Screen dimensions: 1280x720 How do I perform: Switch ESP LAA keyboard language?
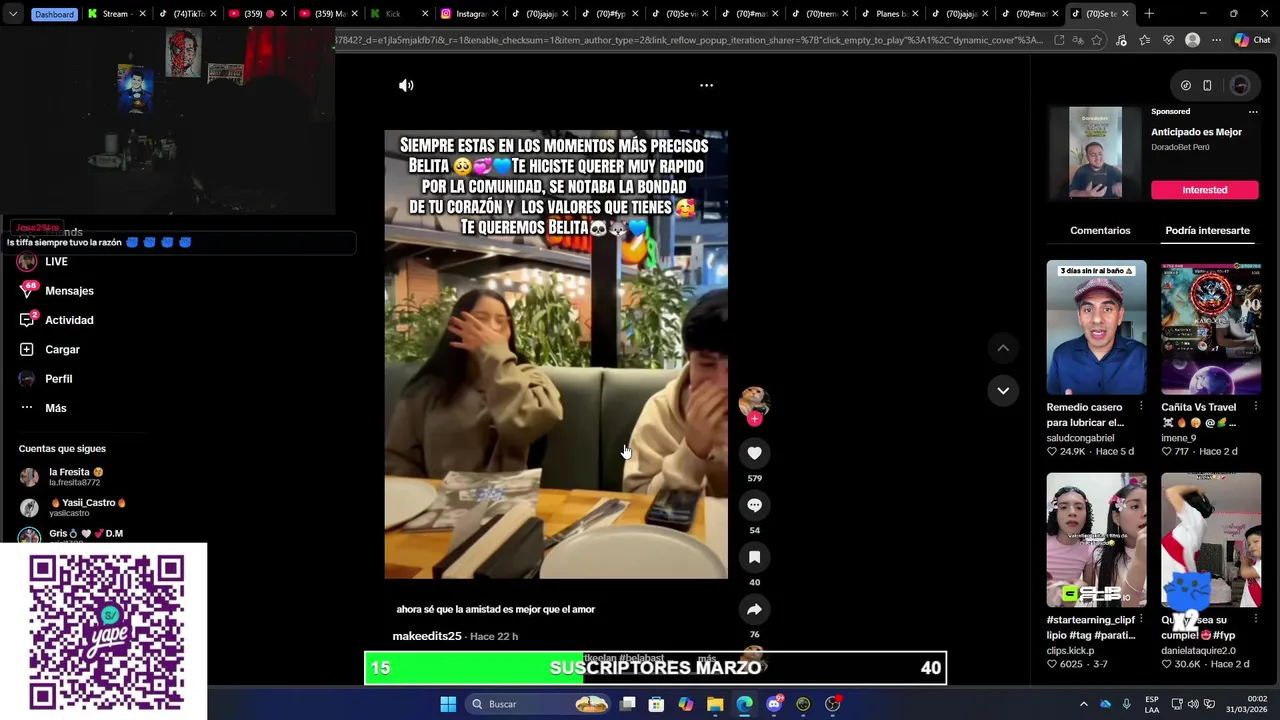pos(1152,704)
